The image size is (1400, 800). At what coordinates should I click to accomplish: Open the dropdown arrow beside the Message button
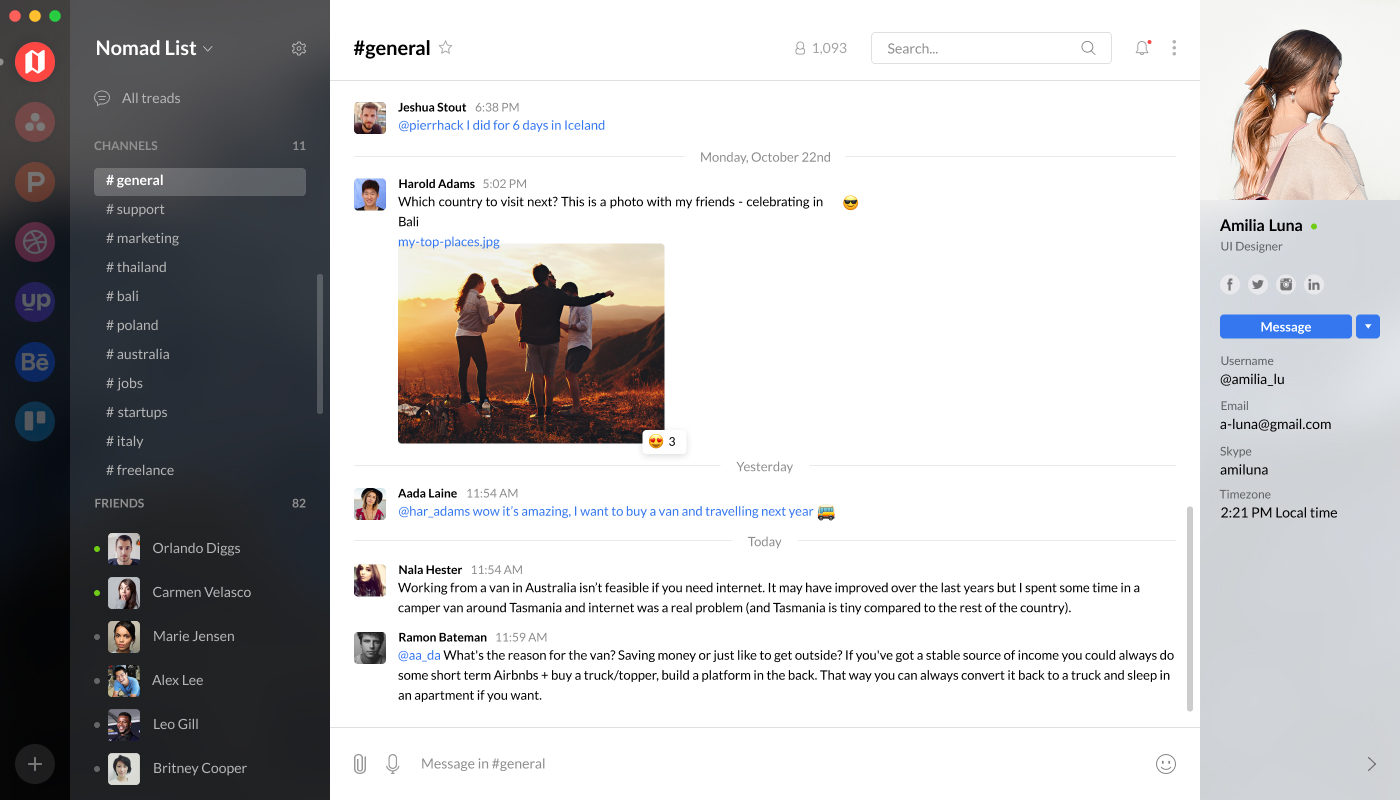point(1368,326)
